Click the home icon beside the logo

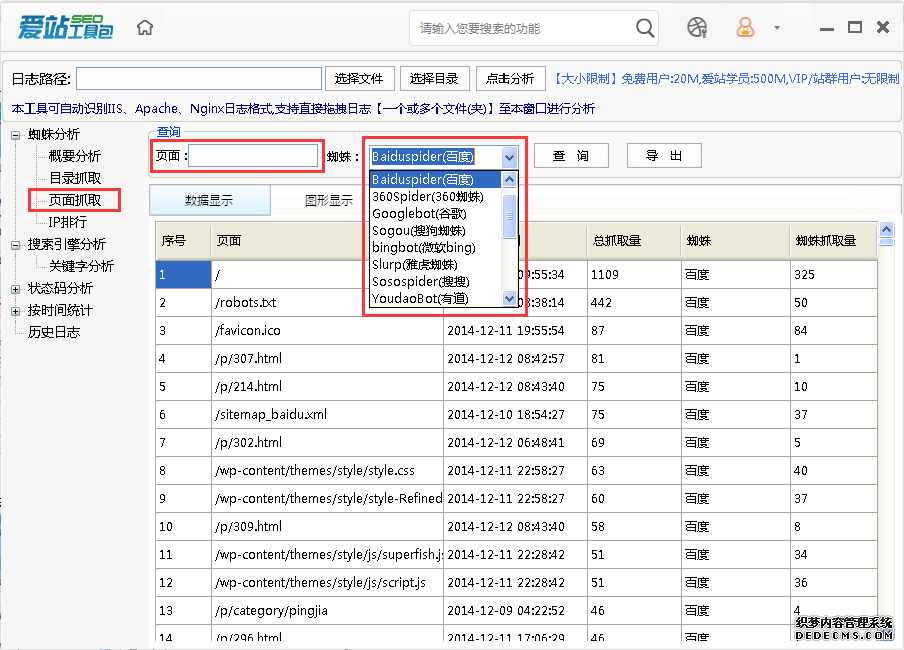[145, 28]
